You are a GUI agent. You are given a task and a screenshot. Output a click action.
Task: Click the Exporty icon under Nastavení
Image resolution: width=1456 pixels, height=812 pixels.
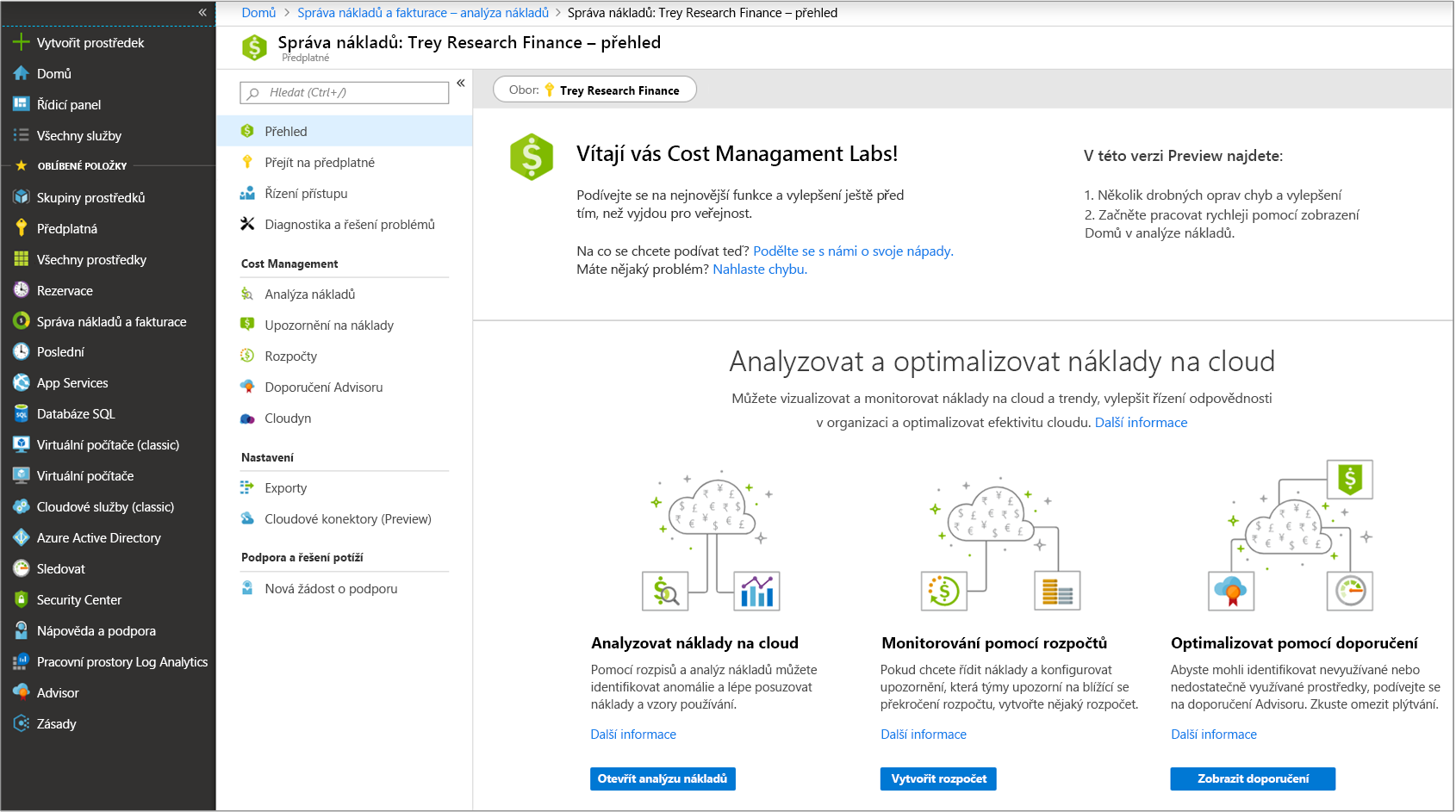click(247, 487)
